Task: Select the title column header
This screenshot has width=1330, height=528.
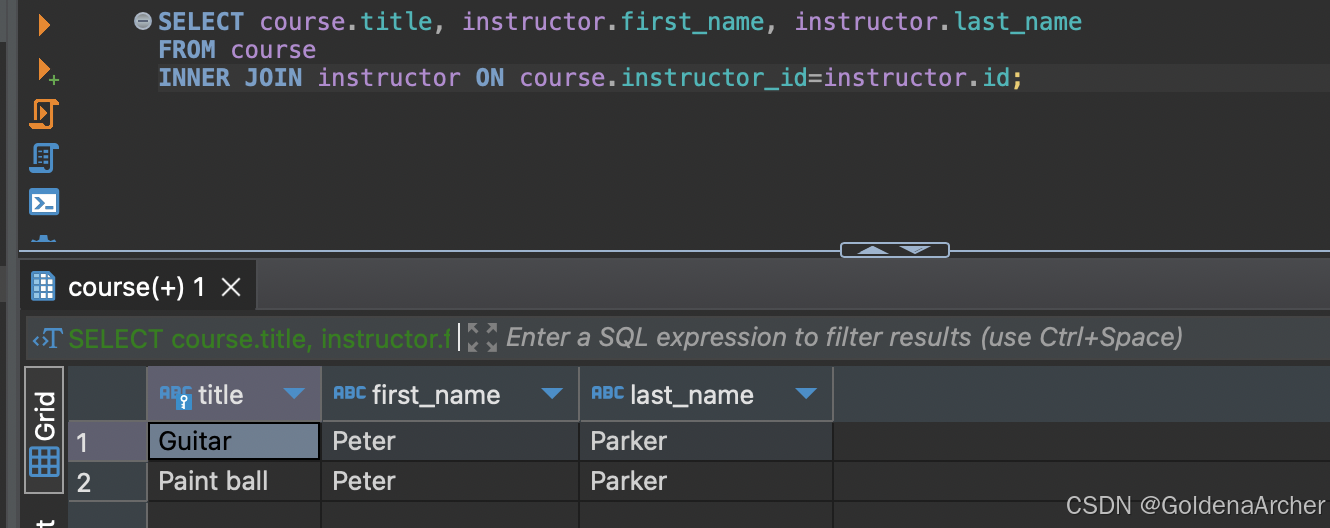Action: (x=234, y=394)
